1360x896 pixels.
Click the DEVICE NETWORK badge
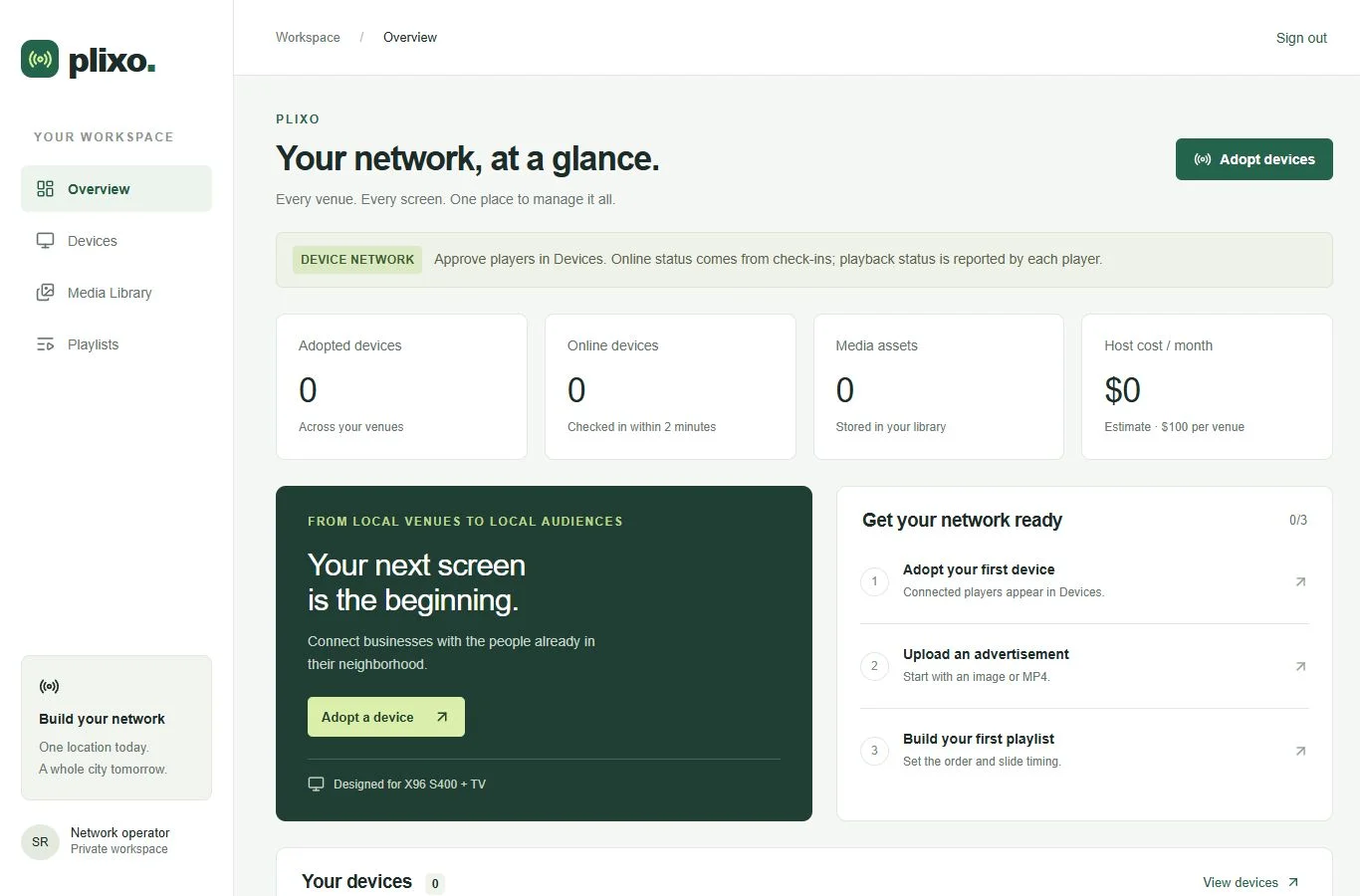tap(357, 260)
